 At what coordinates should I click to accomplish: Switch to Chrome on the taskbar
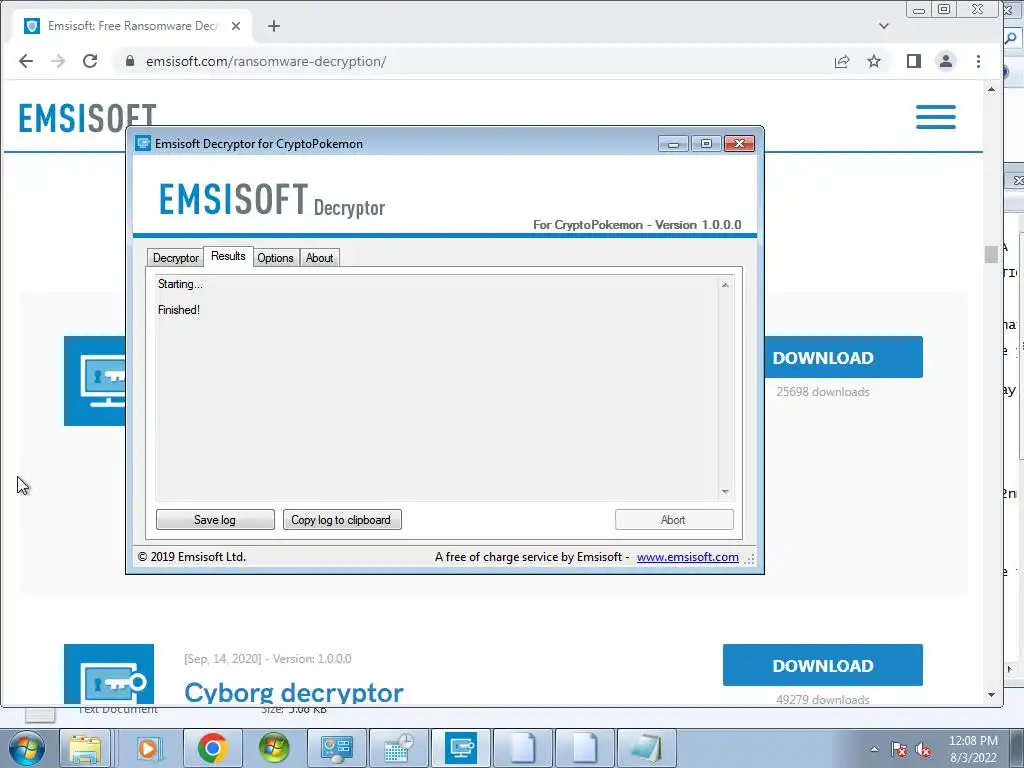point(212,748)
